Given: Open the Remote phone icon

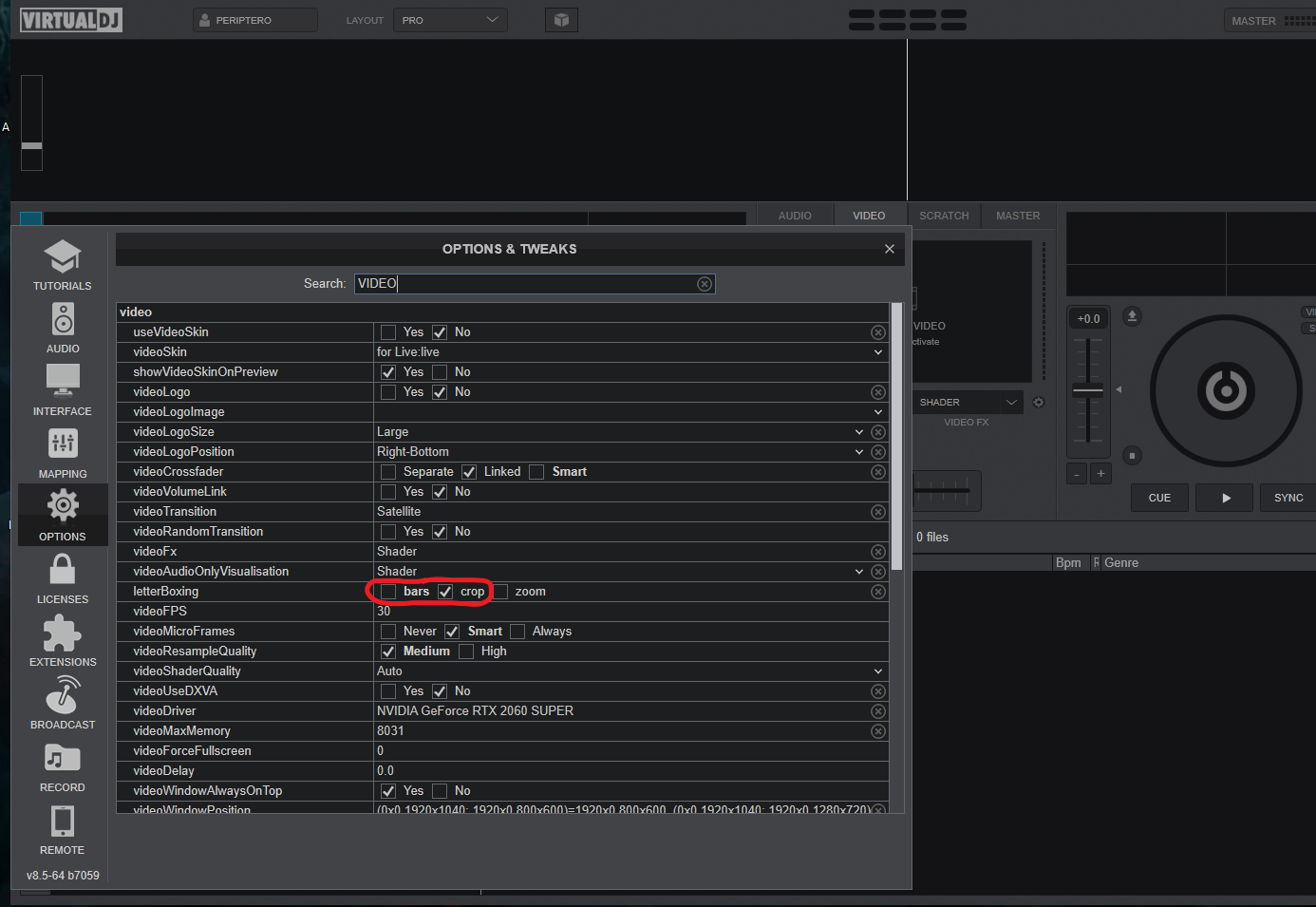Looking at the screenshot, I should (x=63, y=821).
